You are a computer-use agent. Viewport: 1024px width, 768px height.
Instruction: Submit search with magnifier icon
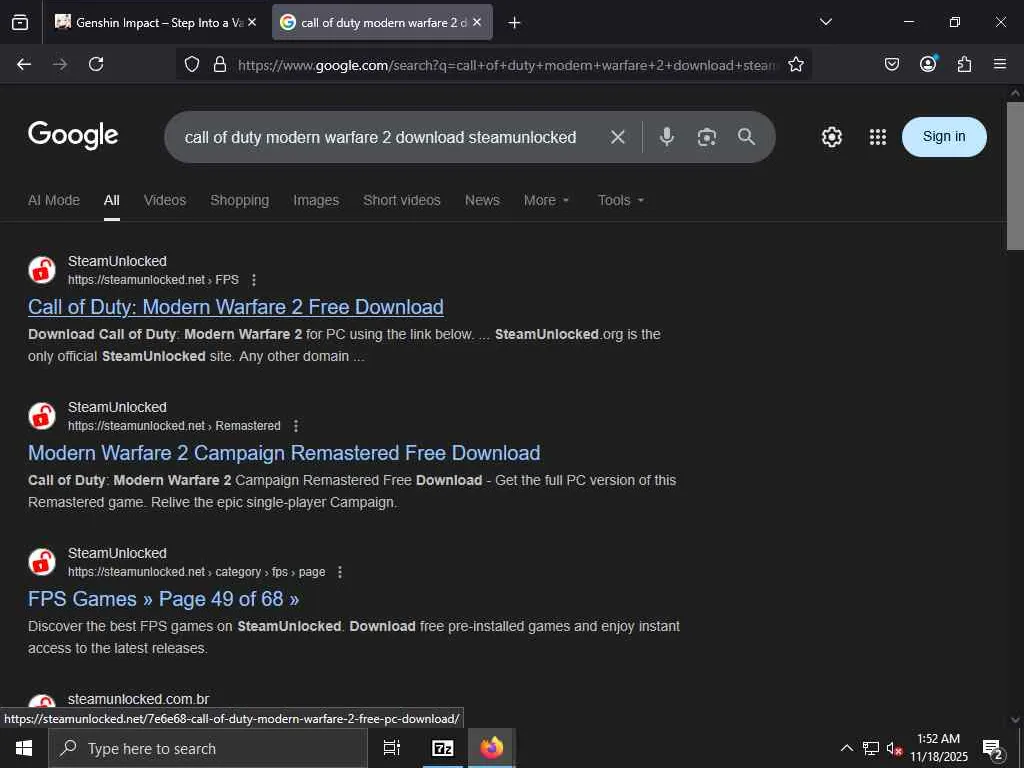[x=746, y=136]
